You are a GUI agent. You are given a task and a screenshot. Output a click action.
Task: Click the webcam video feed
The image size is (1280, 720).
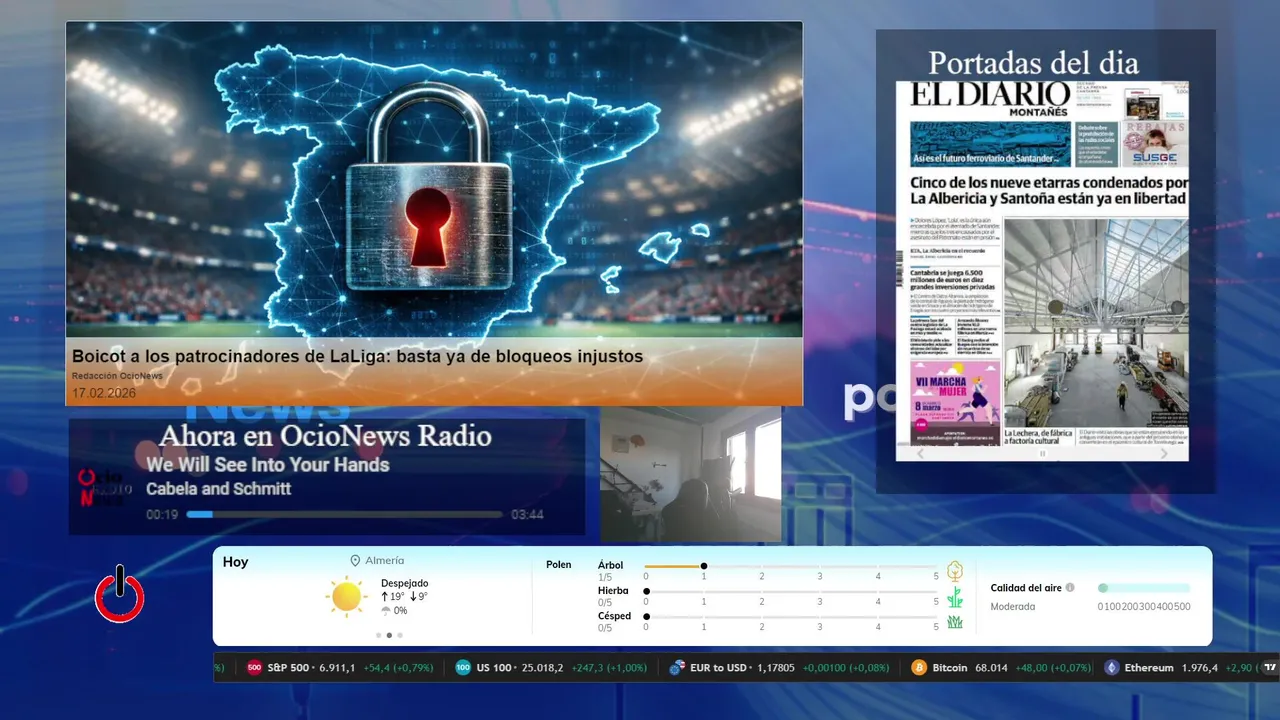point(690,474)
